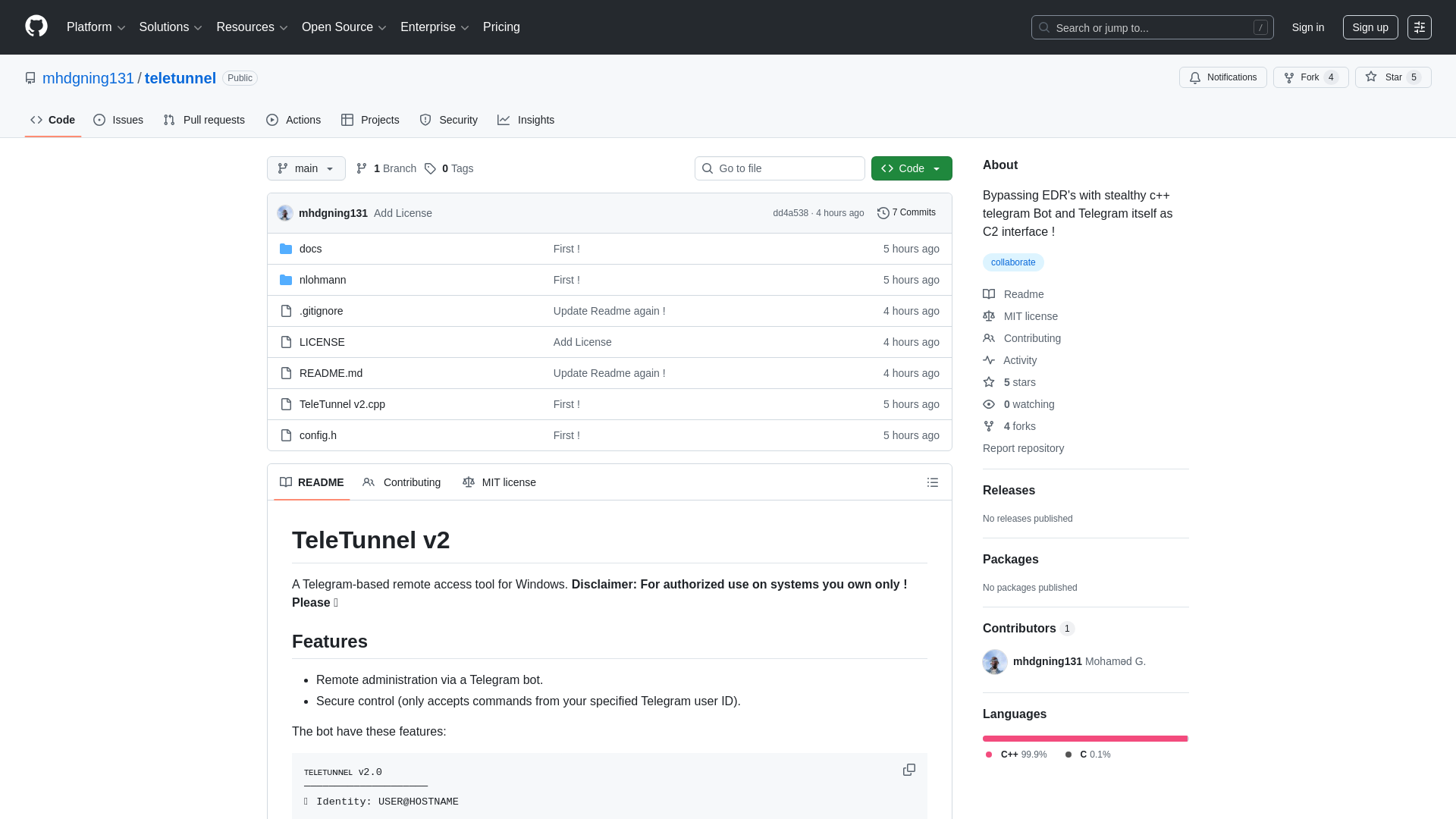Viewport: 1456px width, 819px height.
Task: Click the pink C++ language bar
Action: click(x=1084, y=738)
